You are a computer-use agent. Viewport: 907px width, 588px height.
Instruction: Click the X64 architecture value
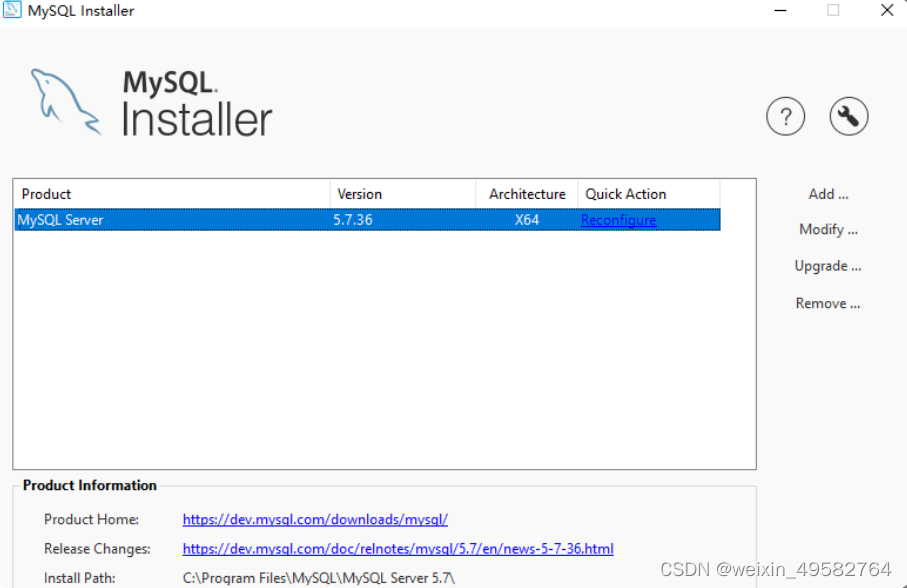(527, 220)
